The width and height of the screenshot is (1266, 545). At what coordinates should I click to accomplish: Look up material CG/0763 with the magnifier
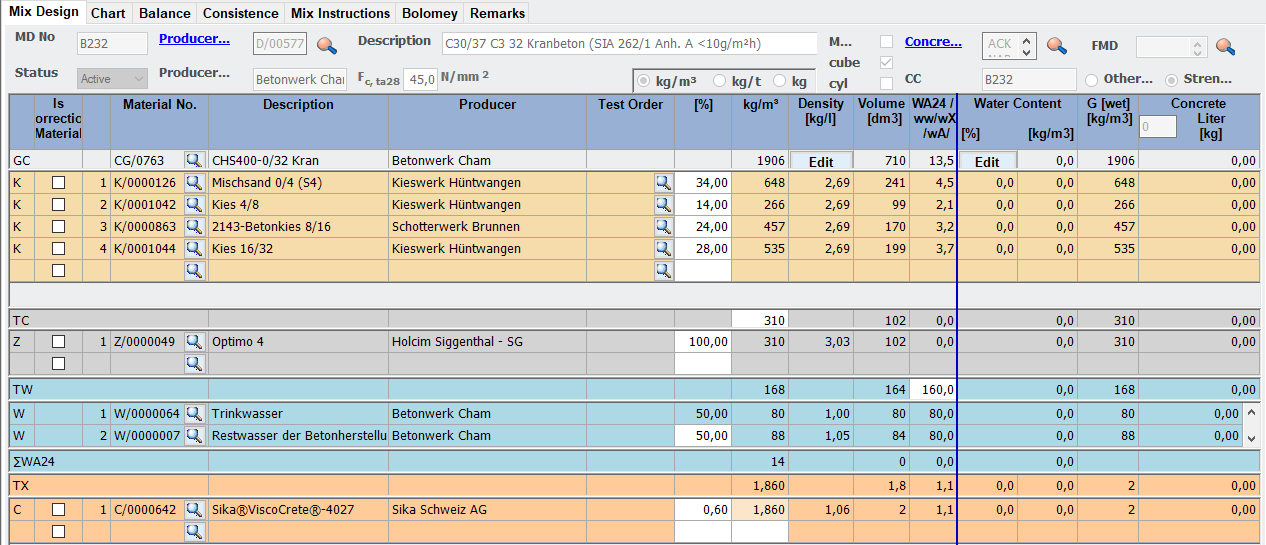click(x=195, y=160)
